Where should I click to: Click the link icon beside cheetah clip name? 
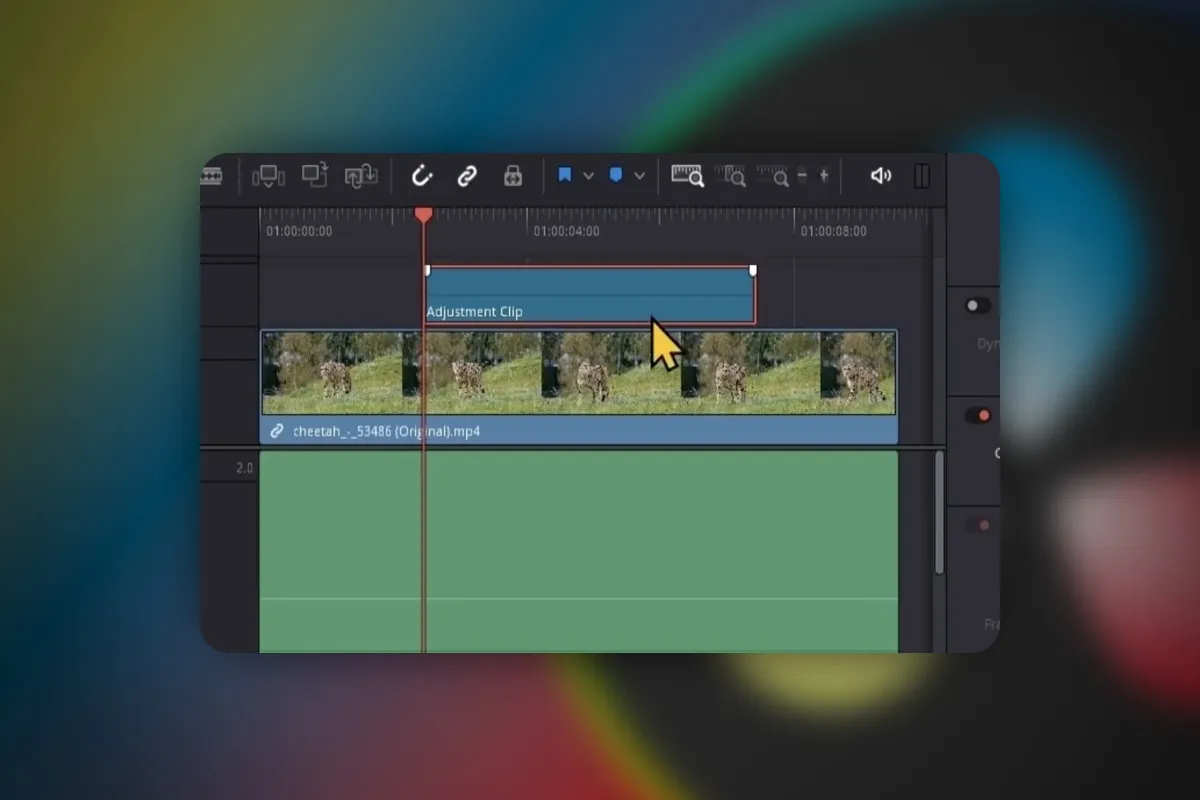tap(277, 432)
